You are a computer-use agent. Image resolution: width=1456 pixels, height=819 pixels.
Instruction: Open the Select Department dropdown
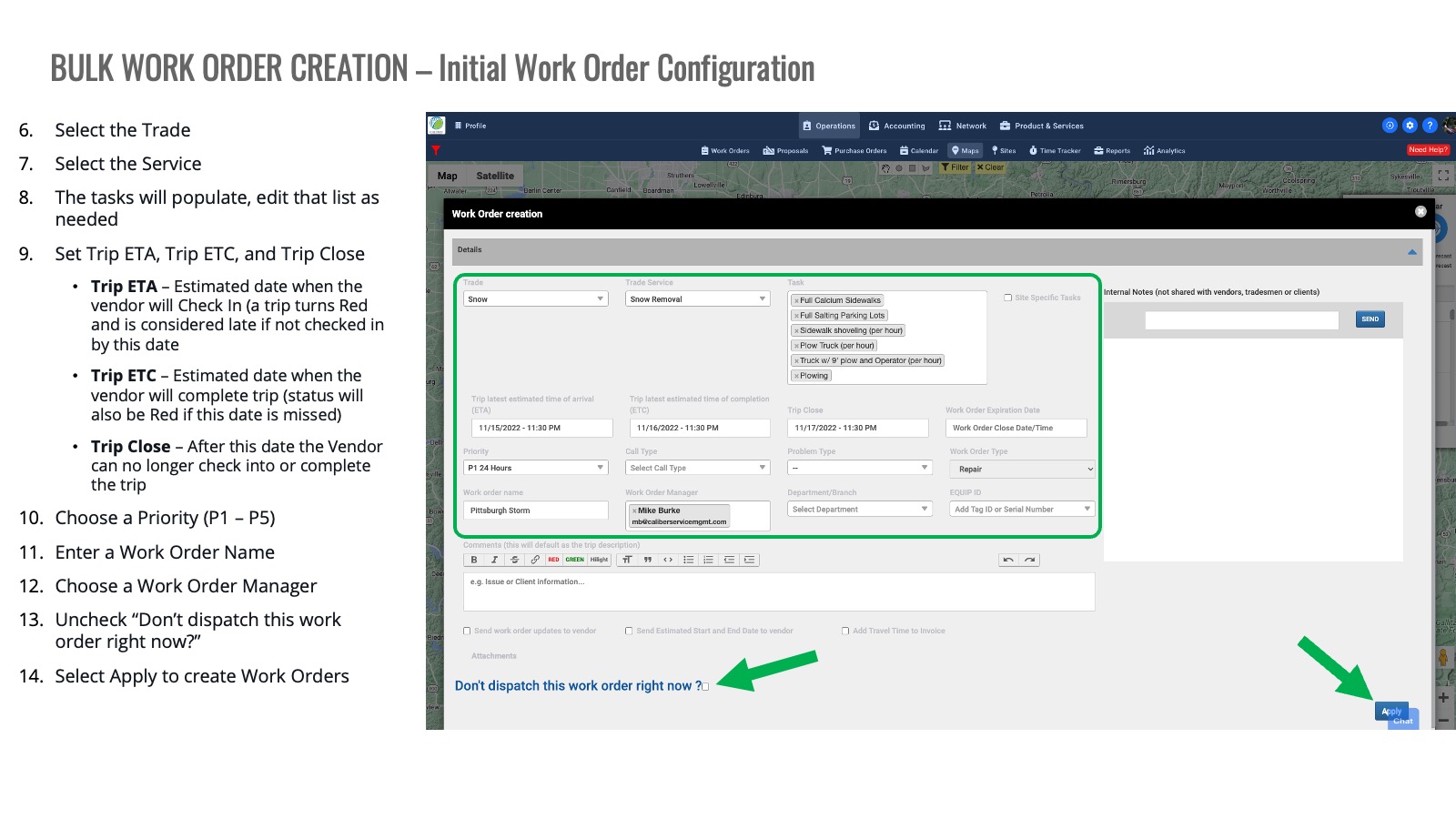860,510
